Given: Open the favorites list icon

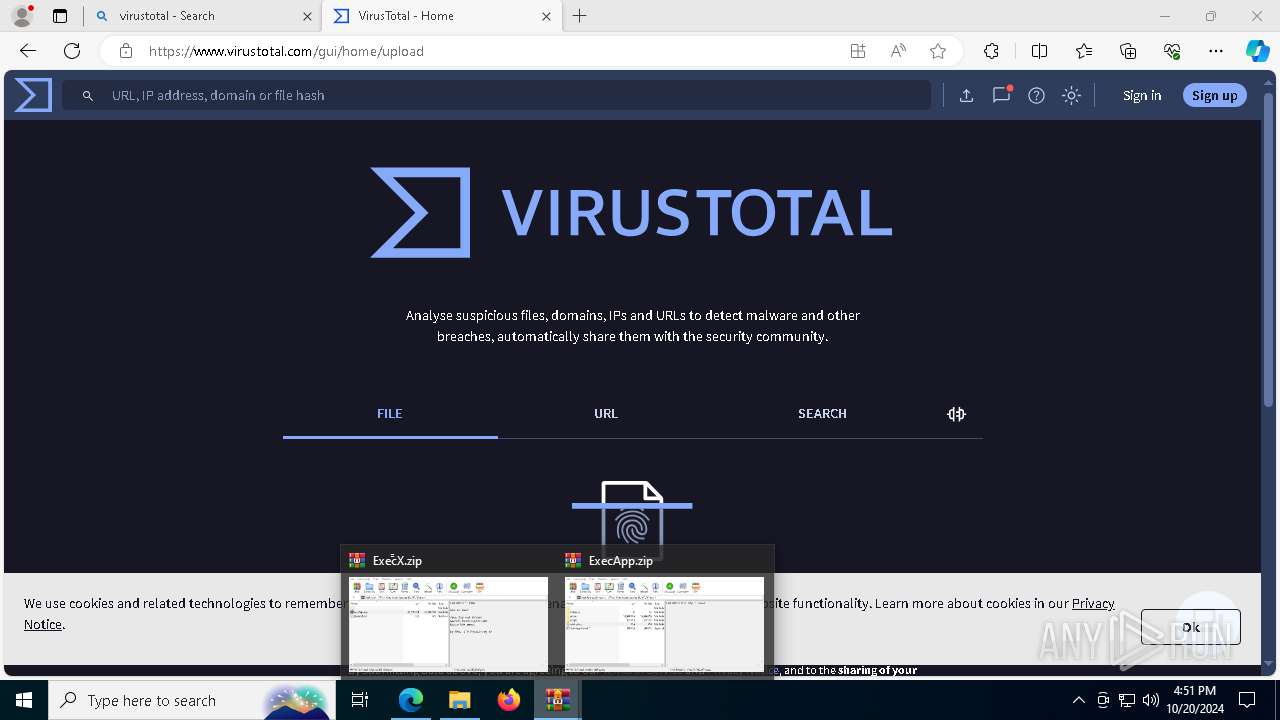Looking at the screenshot, I should point(1084,51).
